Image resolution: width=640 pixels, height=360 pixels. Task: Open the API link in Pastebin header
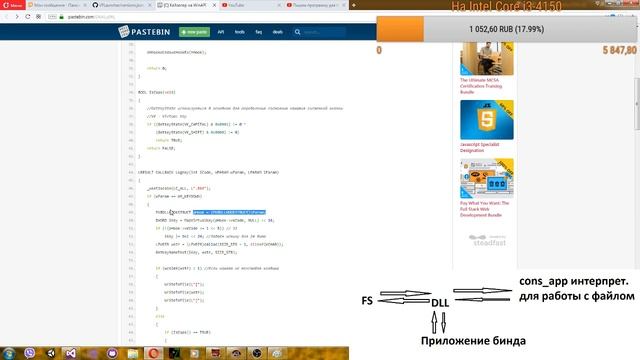[221, 32]
